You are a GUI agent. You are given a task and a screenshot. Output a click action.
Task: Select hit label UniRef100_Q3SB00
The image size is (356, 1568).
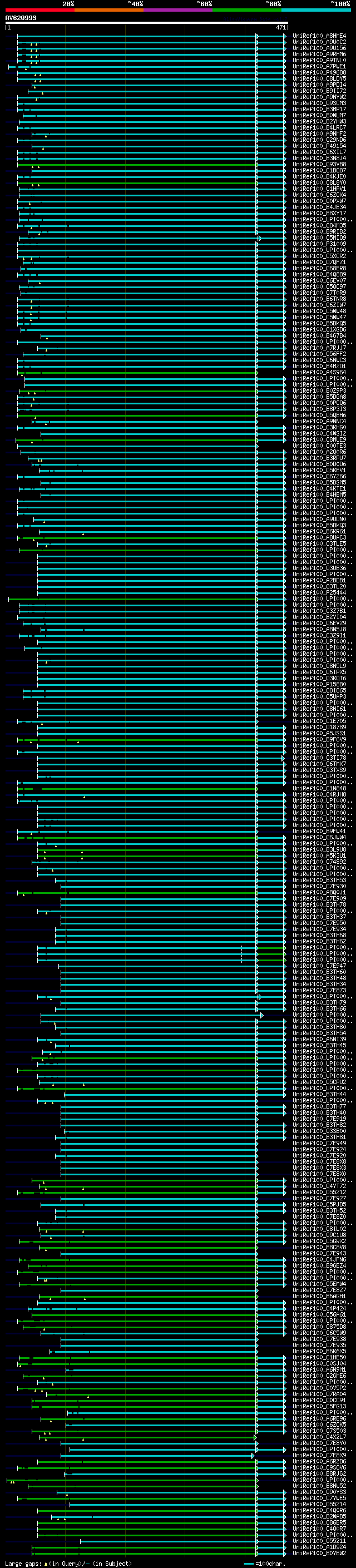(319, 1131)
